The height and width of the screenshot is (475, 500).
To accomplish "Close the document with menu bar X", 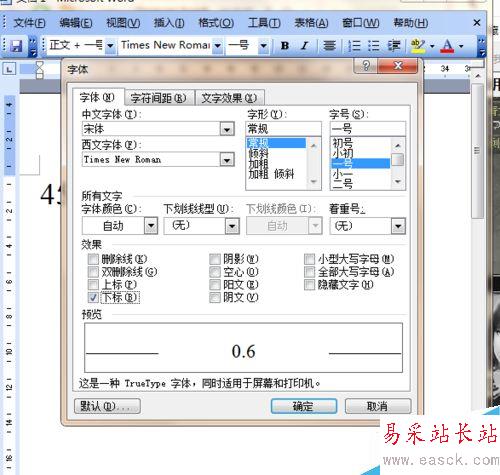I will [477, 23].
